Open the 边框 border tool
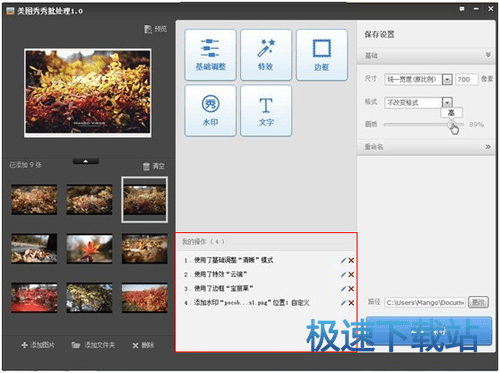 point(322,55)
